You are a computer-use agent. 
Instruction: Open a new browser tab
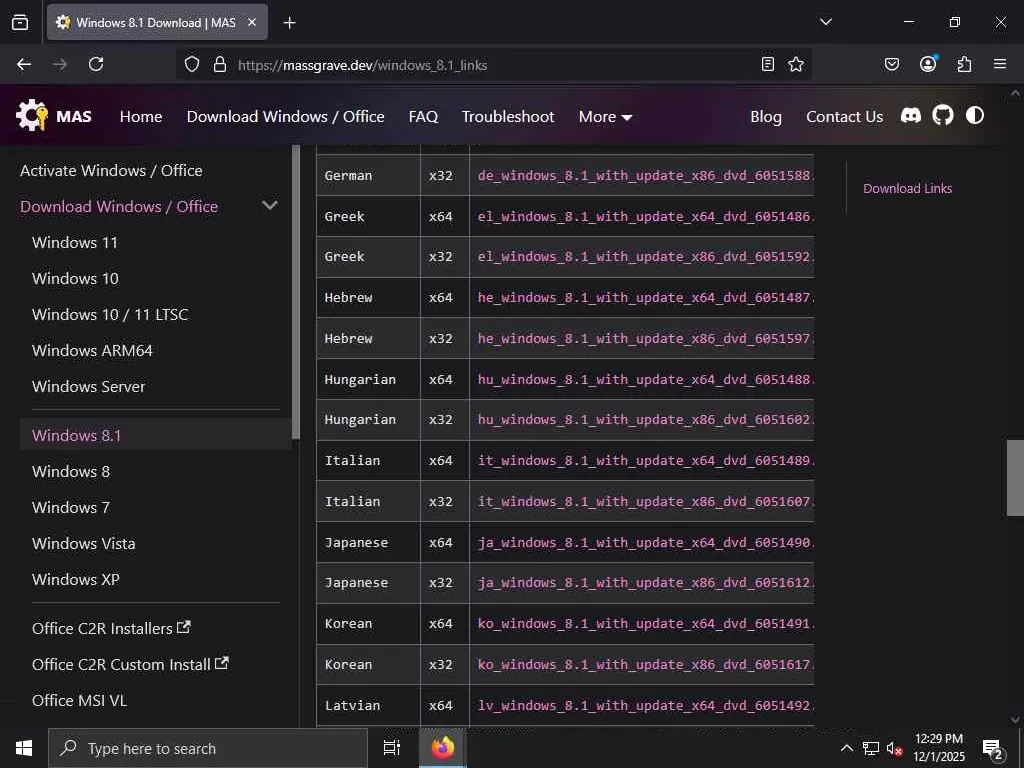click(x=289, y=23)
